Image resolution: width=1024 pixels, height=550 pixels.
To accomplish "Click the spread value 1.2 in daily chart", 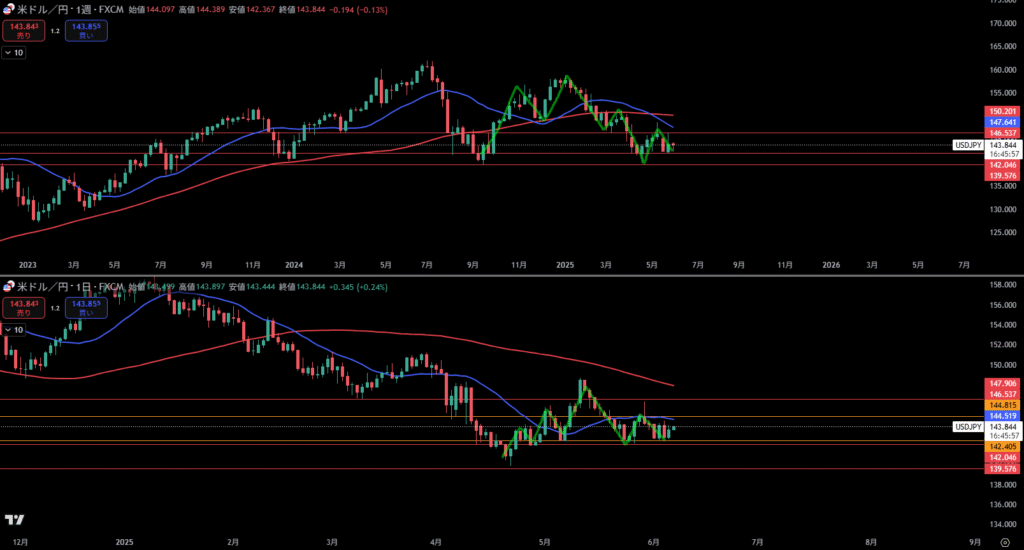I will (55, 308).
